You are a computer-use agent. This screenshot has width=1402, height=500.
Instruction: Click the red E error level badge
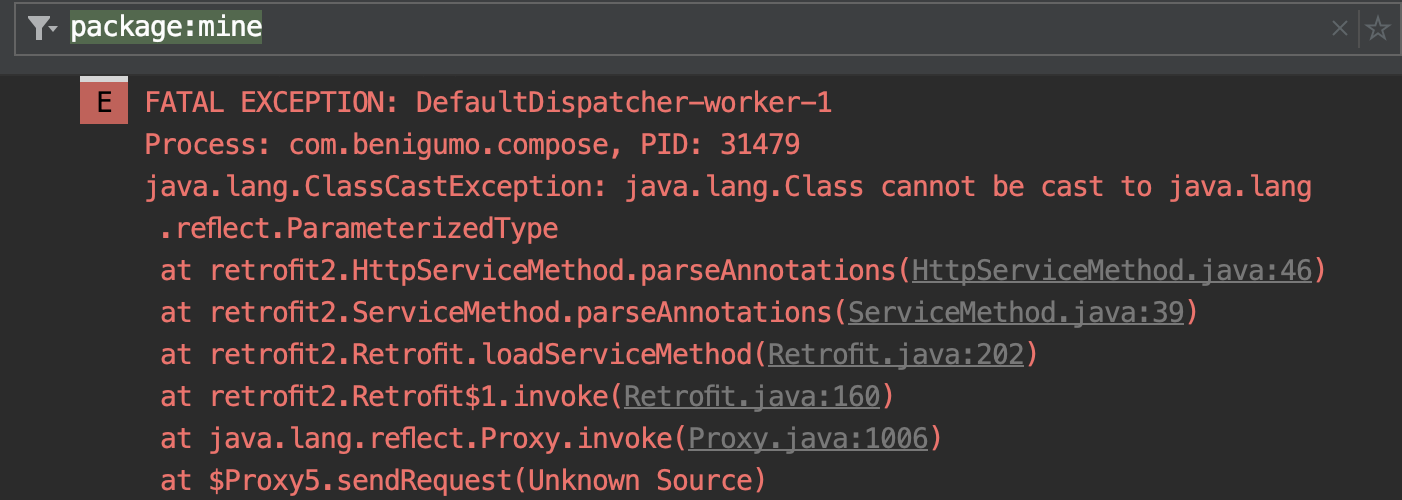104,102
